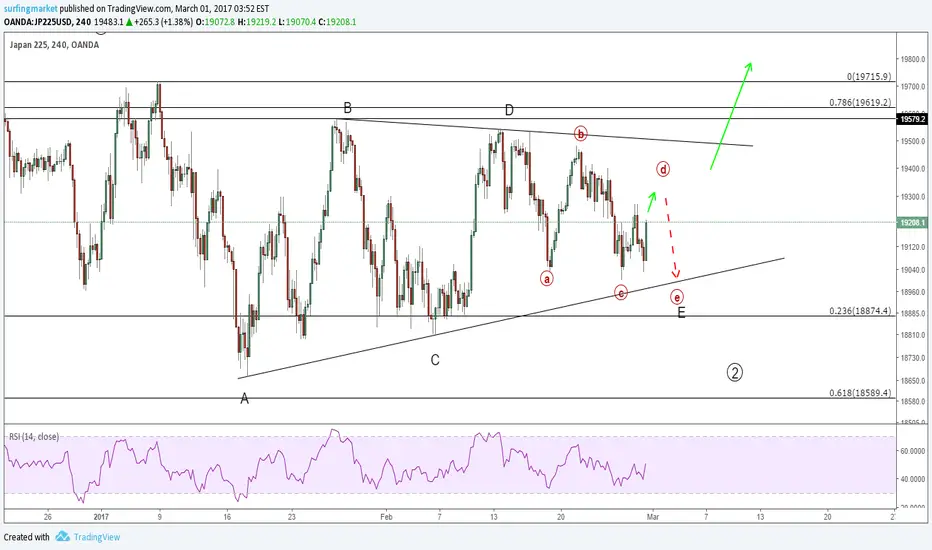Click 19400.0 on the price axis
The image size is (932, 550).
913,169
